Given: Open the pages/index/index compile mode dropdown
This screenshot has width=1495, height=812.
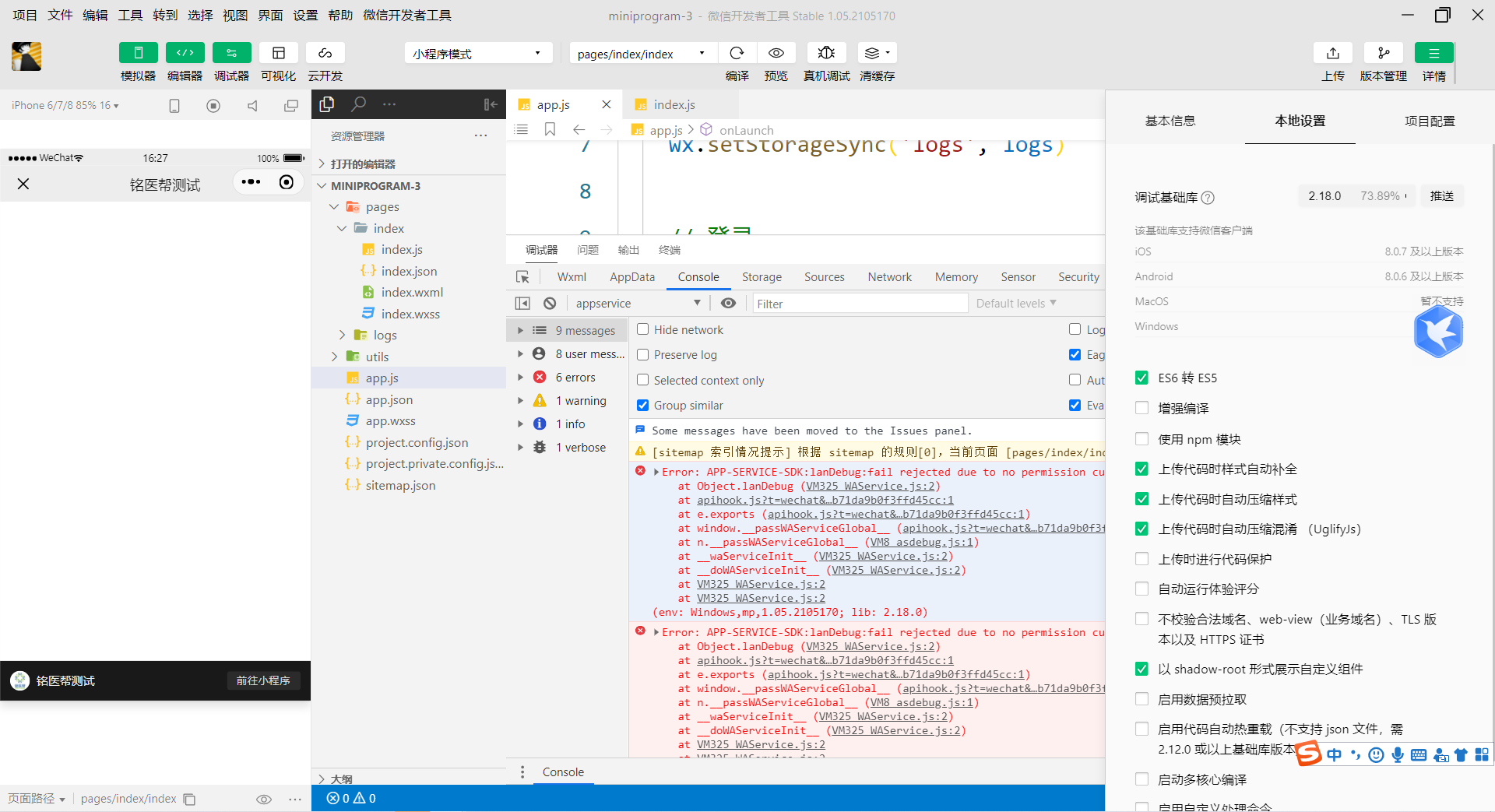Looking at the screenshot, I should (642, 54).
